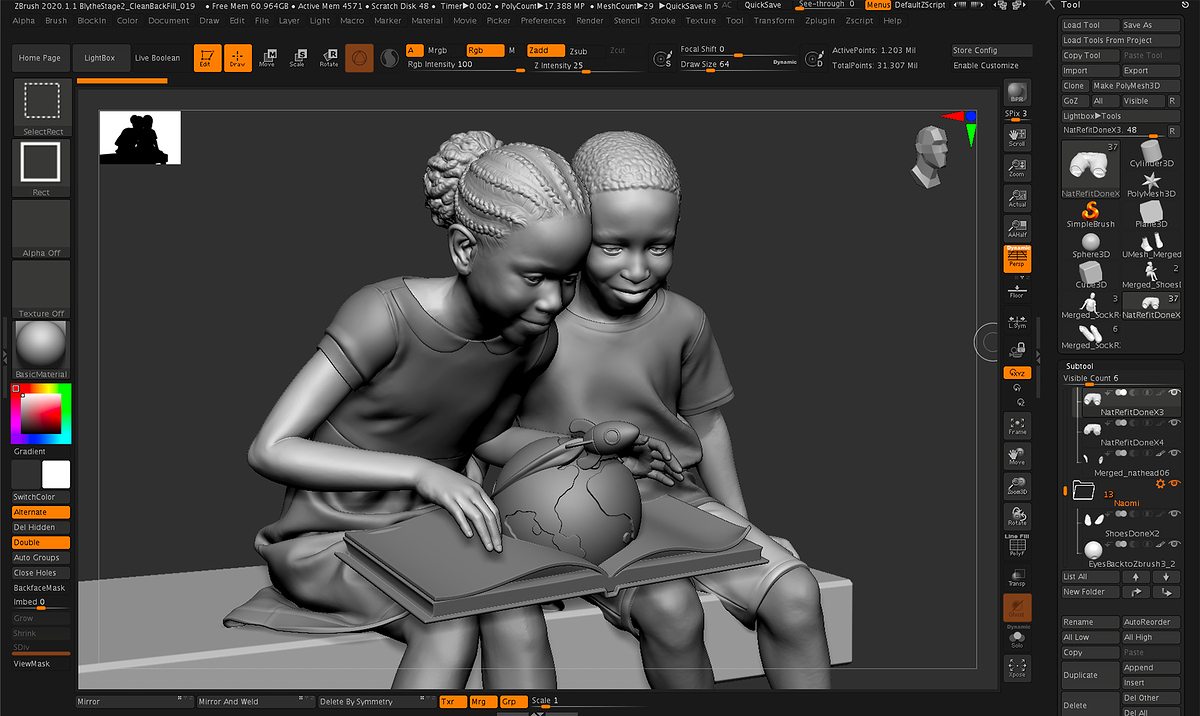Open the Stroke menu
1200x716 pixels.
pos(663,20)
